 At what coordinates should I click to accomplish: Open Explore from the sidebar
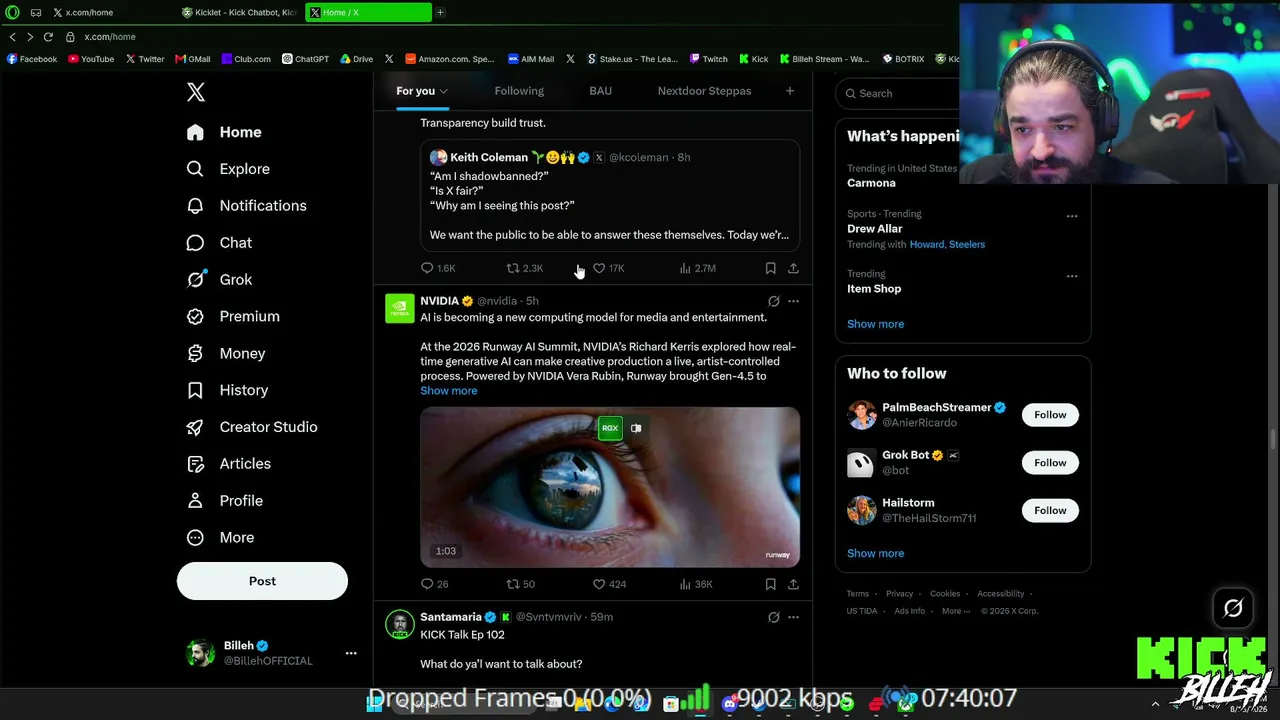[x=229, y=169]
